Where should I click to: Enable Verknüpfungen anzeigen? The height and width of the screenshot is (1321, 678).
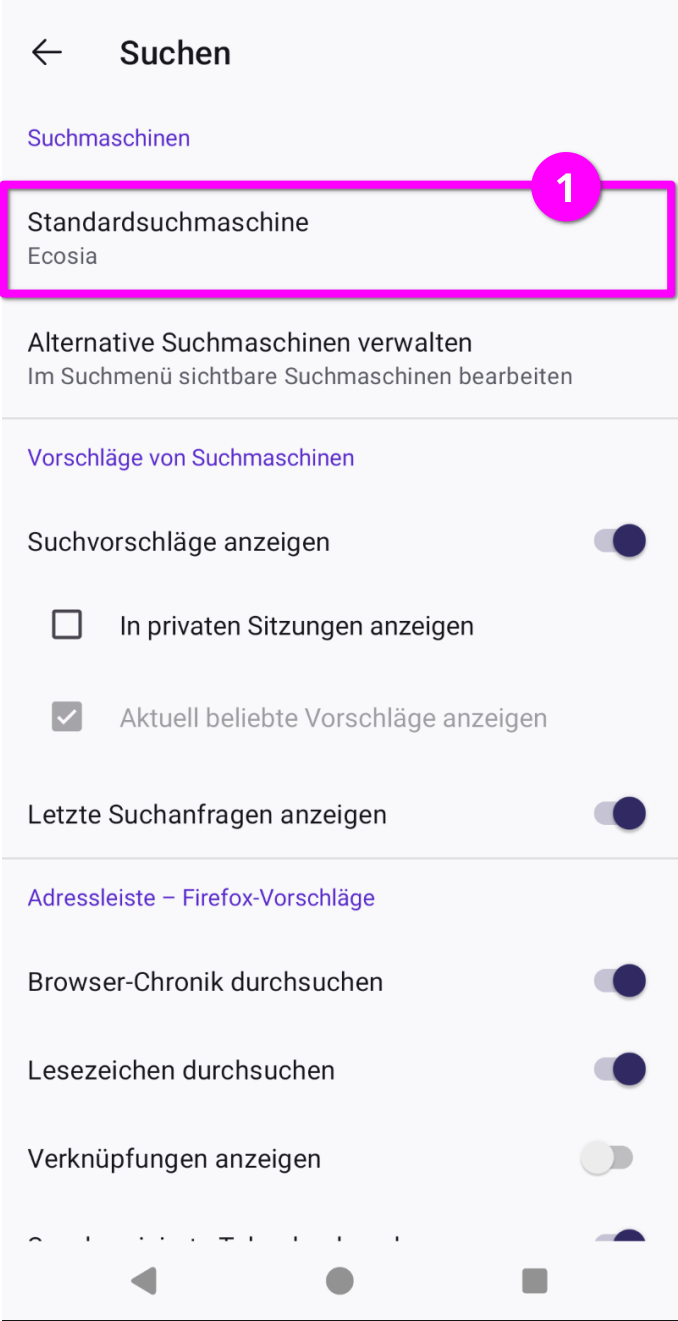(x=609, y=1157)
